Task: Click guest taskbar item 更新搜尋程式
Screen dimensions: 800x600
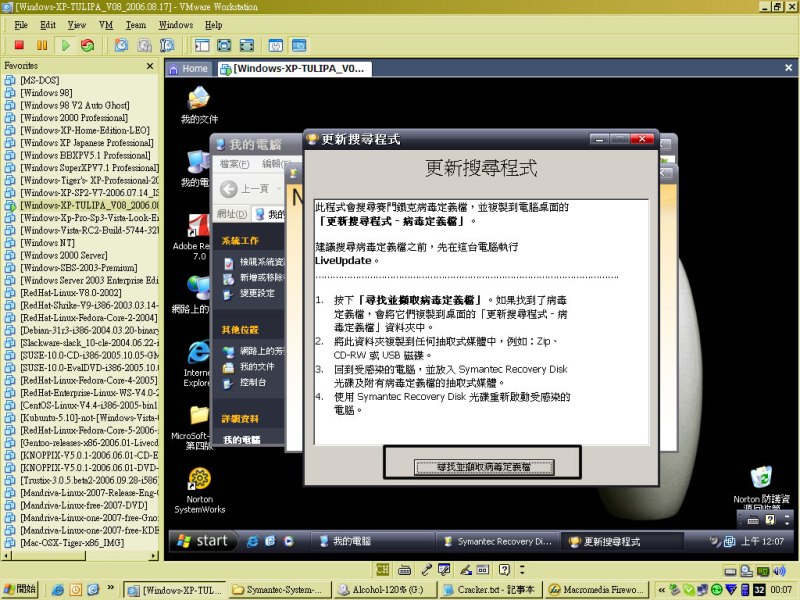Action: (x=621, y=541)
